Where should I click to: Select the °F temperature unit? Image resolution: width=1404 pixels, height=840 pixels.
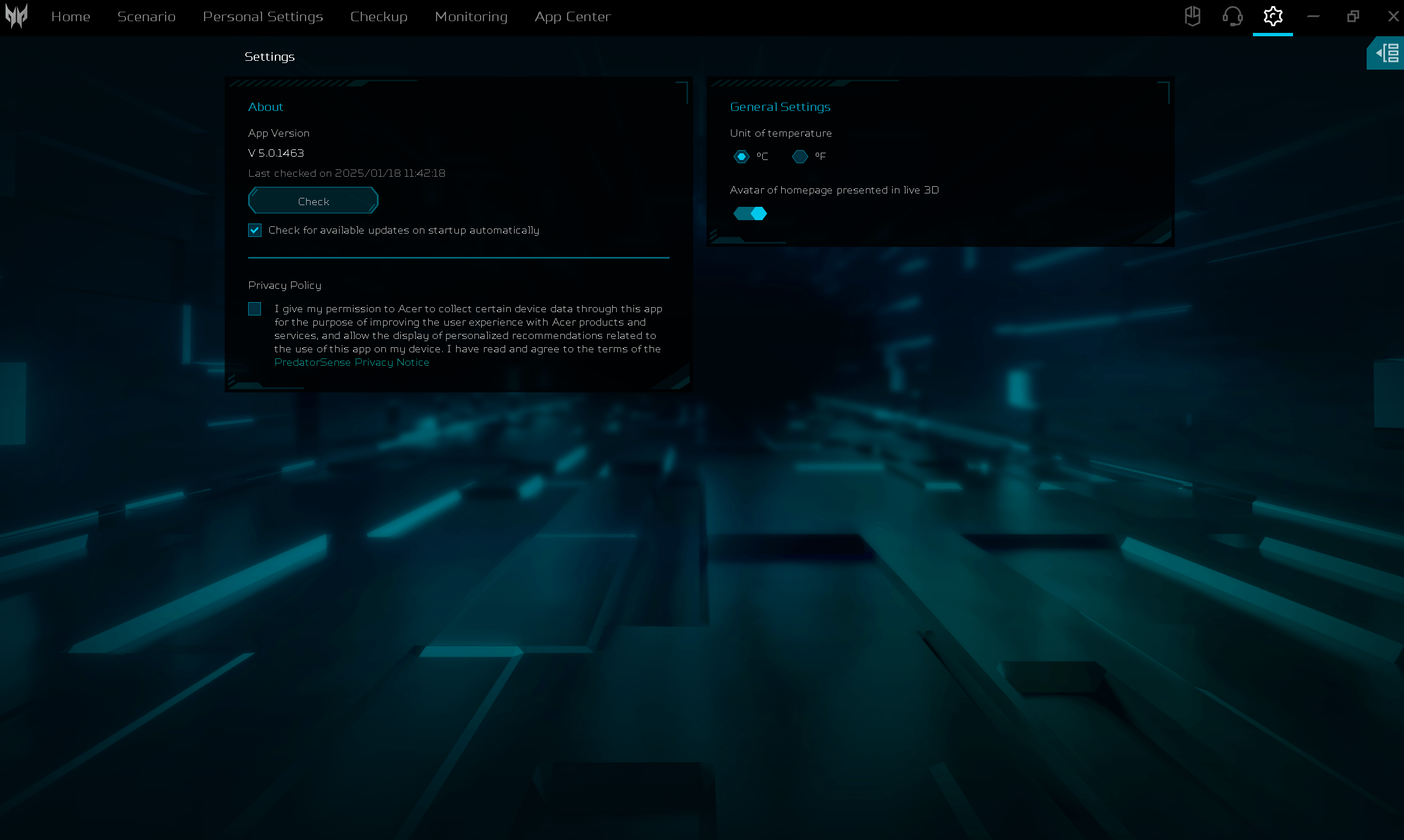click(800, 156)
